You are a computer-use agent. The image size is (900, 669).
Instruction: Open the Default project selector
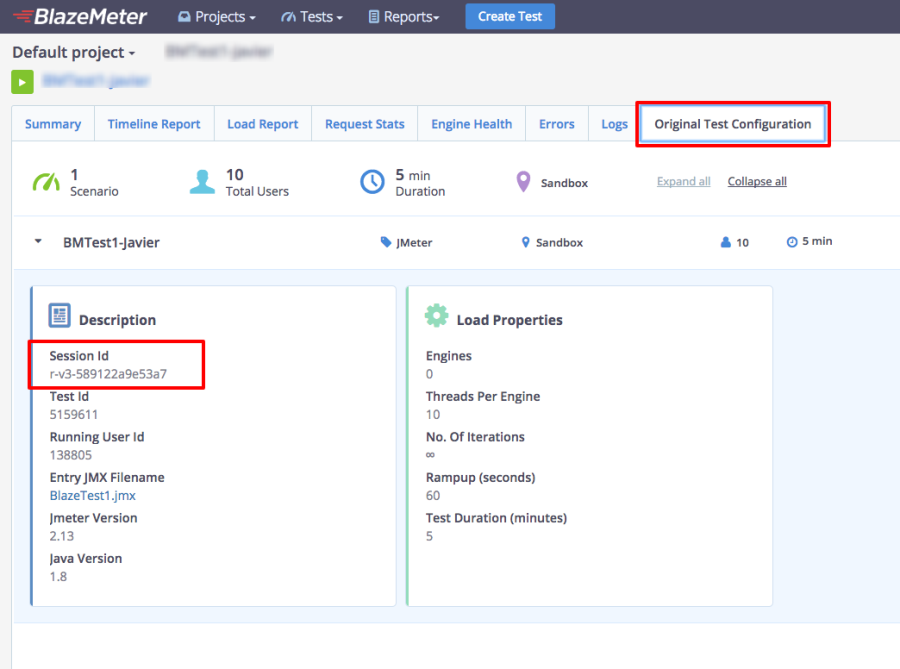[x=73, y=52]
